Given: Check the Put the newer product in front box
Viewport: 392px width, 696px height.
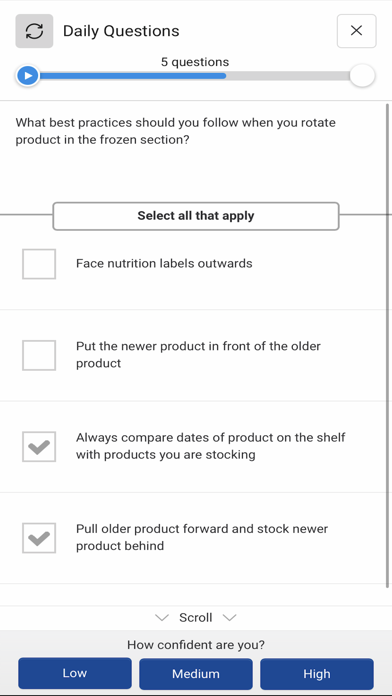Looking at the screenshot, I should coord(39,355).
